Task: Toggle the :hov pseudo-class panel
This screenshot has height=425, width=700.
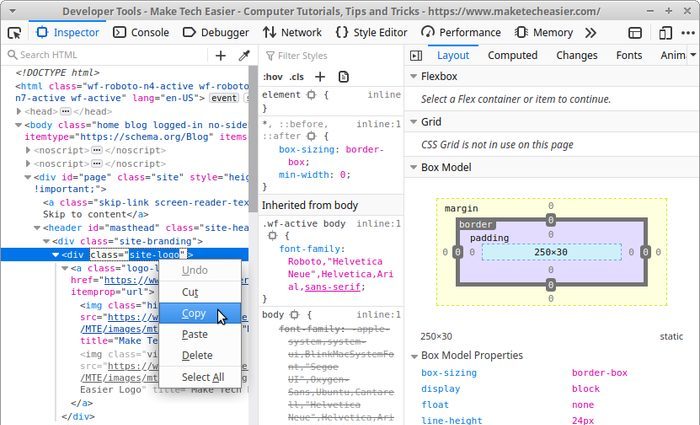Action: pyautogui.click(x=273, y=77)
